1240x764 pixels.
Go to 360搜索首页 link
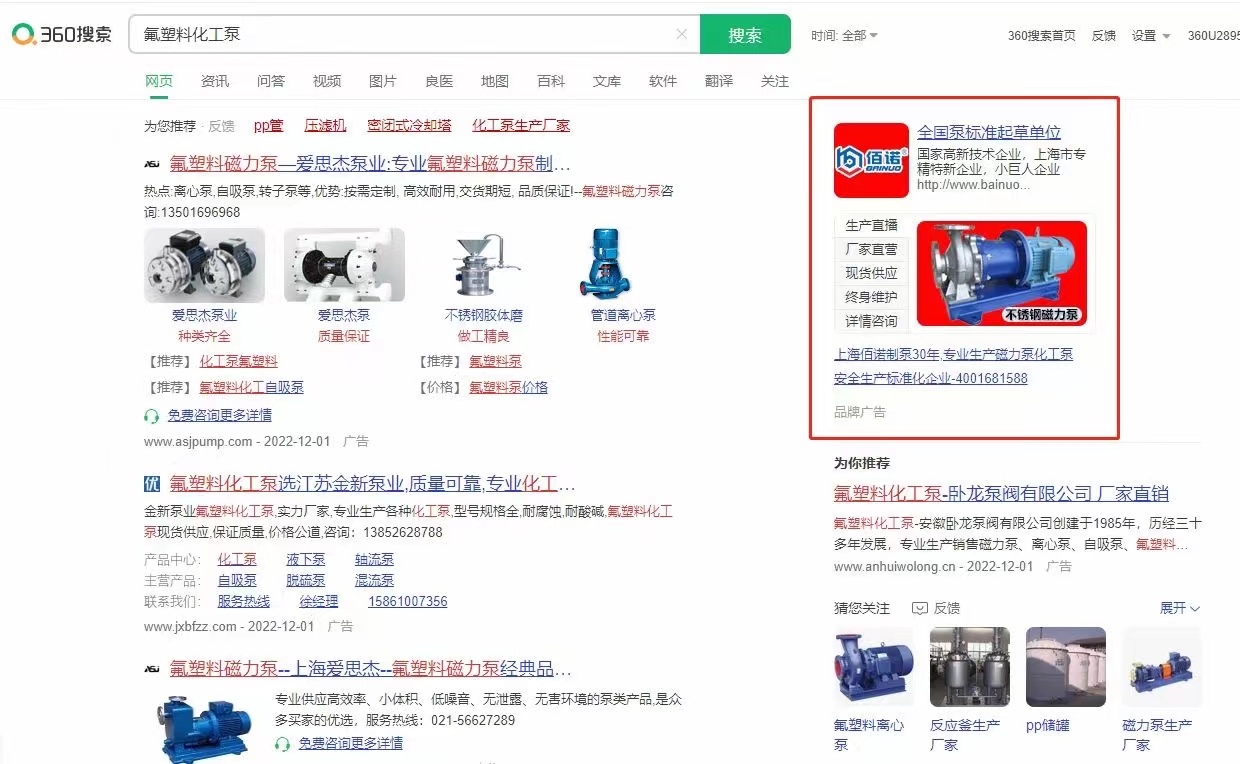coord(1042,35)
